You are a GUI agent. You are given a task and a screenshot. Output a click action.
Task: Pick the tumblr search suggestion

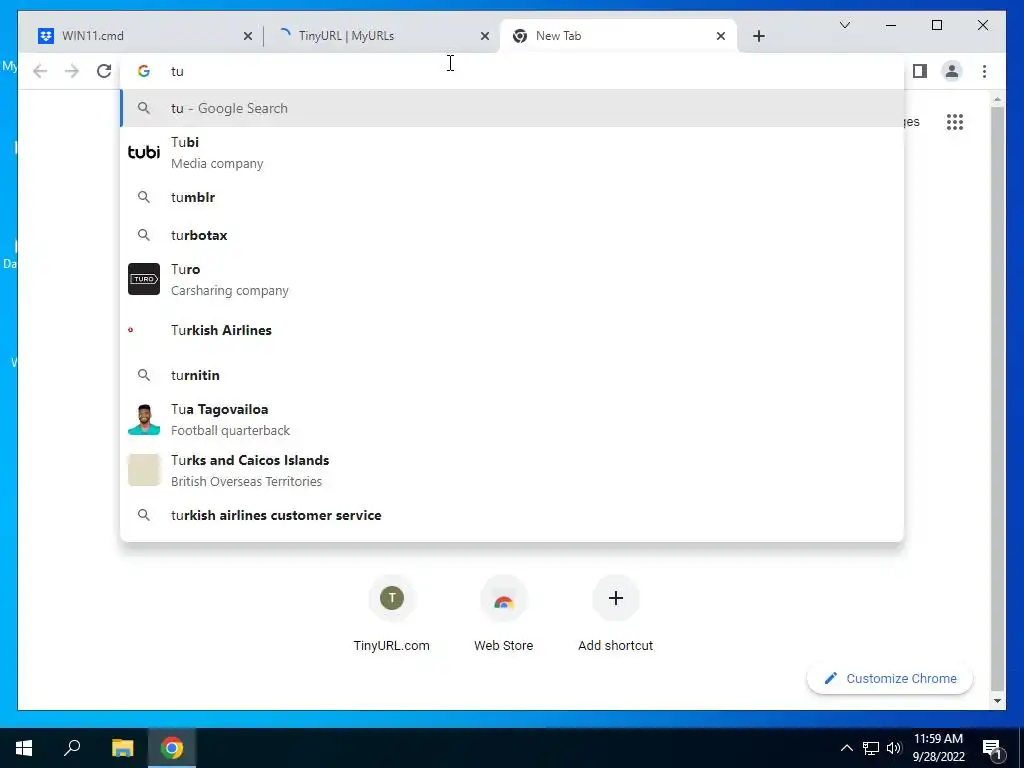pos(513,197)
